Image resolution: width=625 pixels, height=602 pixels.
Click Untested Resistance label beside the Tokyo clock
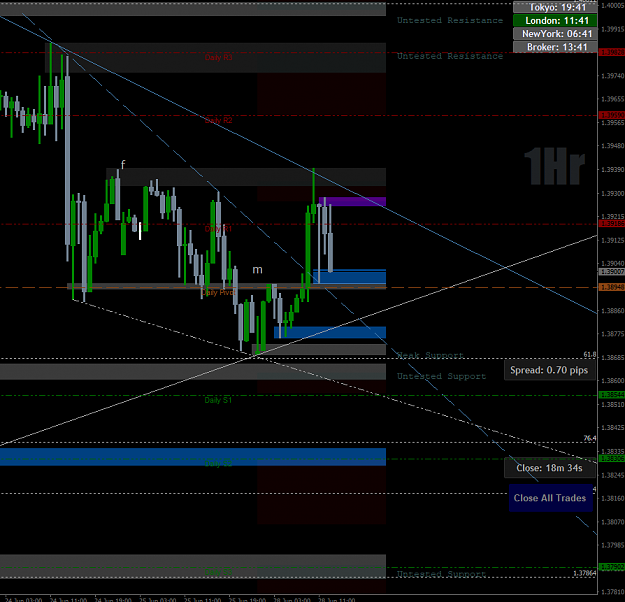[450, 20]
